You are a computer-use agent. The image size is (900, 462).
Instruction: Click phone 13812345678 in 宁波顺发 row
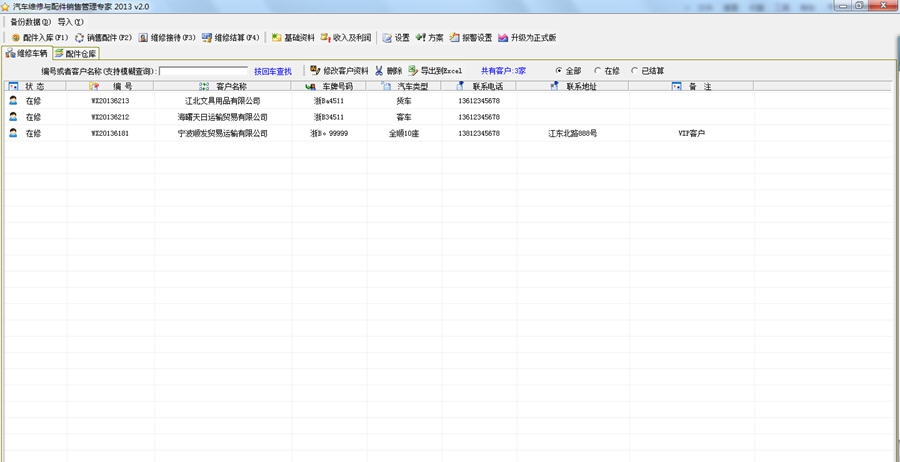(479, 133)
